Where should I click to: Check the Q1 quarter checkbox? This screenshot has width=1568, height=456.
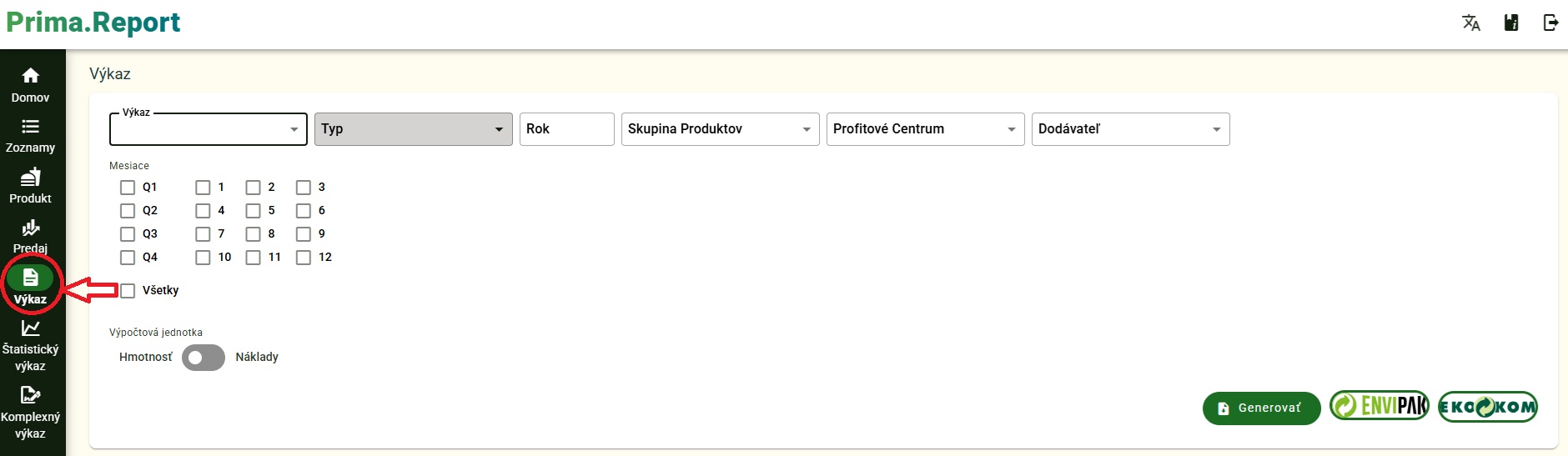click(x=128, y=188)
